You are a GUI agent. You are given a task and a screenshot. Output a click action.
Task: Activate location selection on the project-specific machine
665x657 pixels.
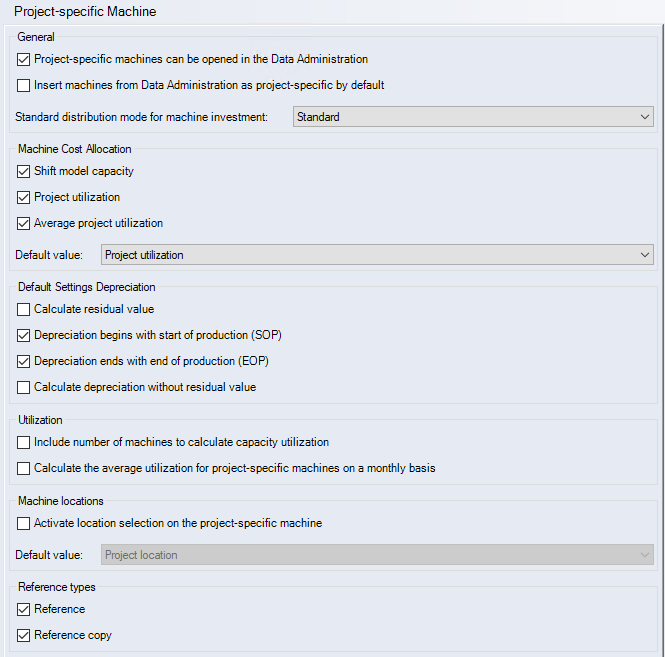(x=24, y=524)
